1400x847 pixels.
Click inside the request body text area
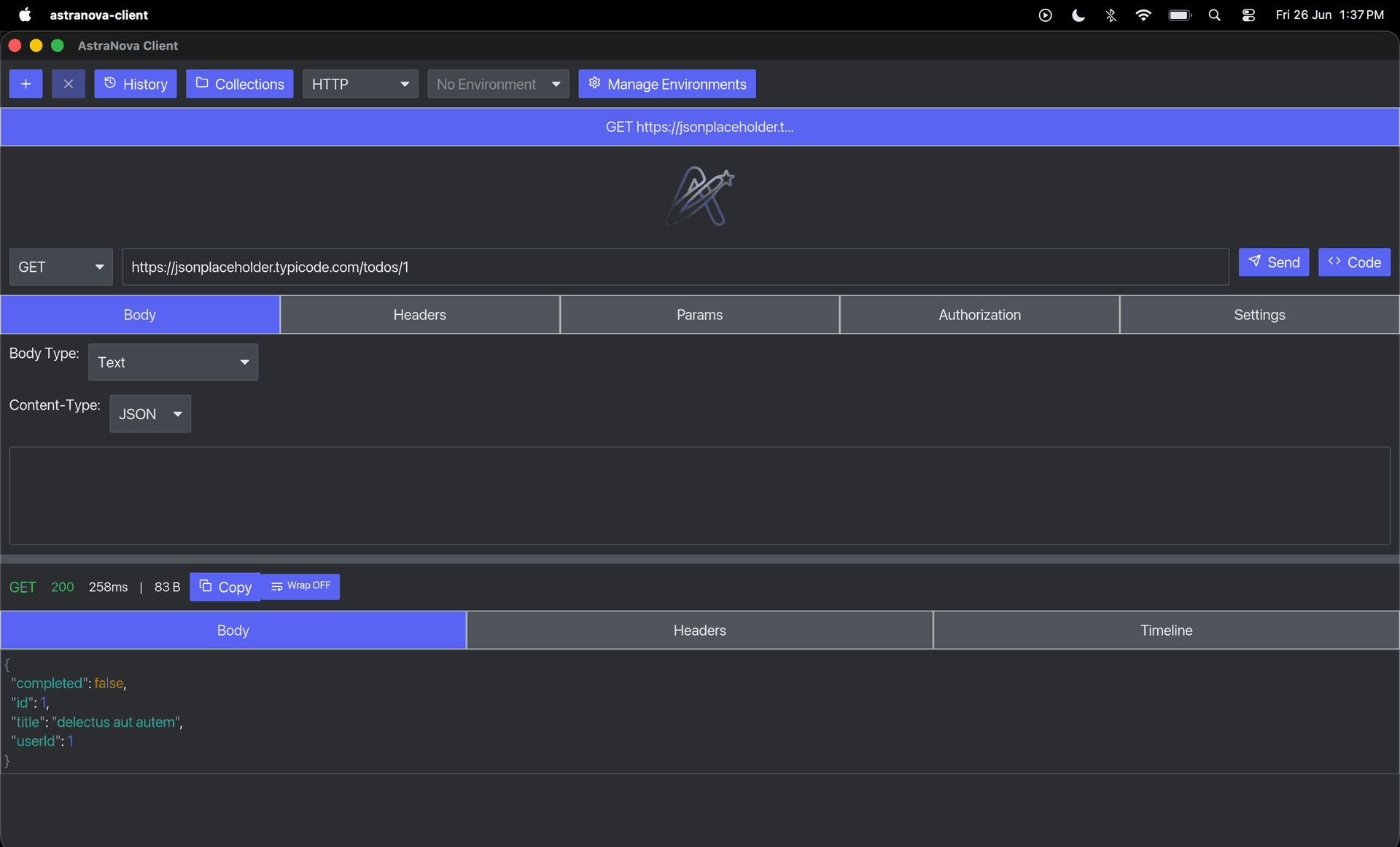coord(700,496)
